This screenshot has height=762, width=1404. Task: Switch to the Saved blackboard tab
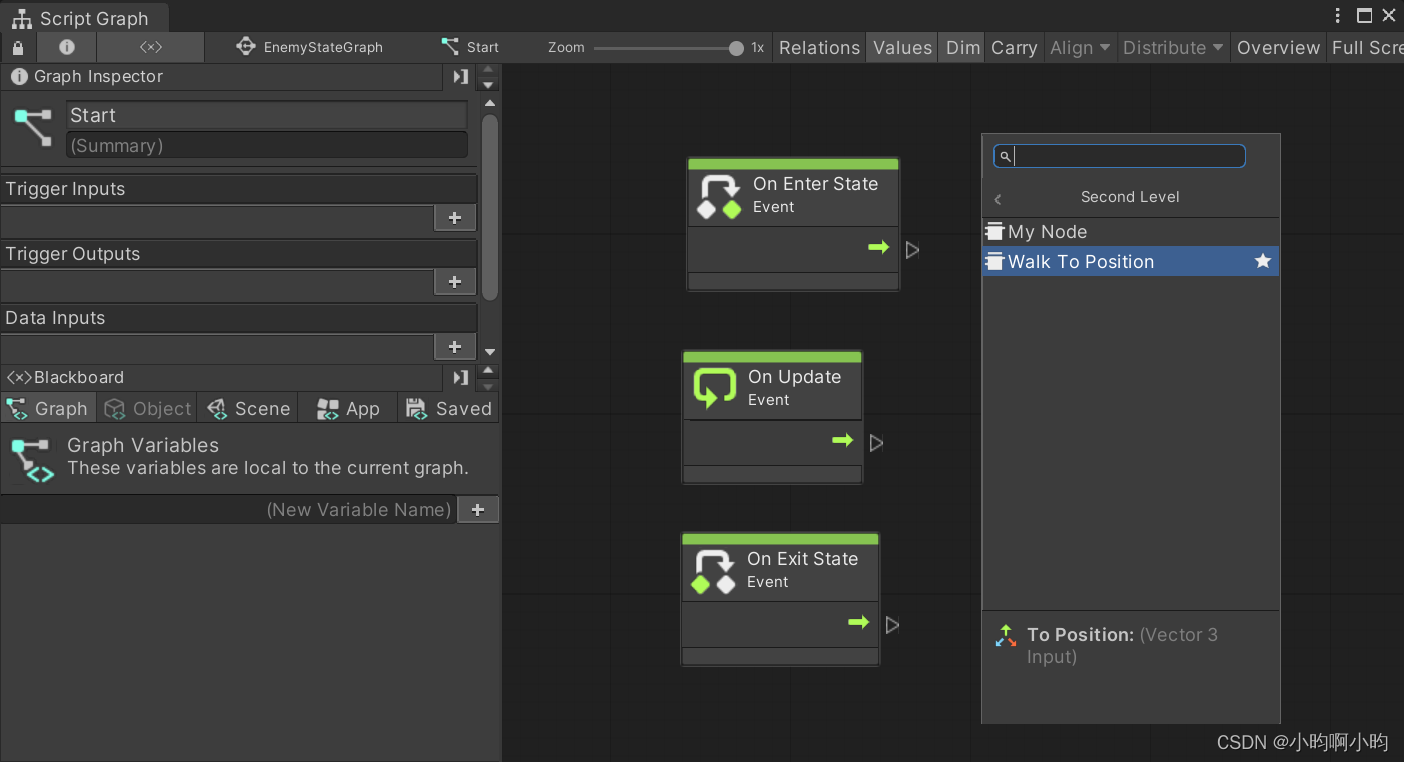449,408
